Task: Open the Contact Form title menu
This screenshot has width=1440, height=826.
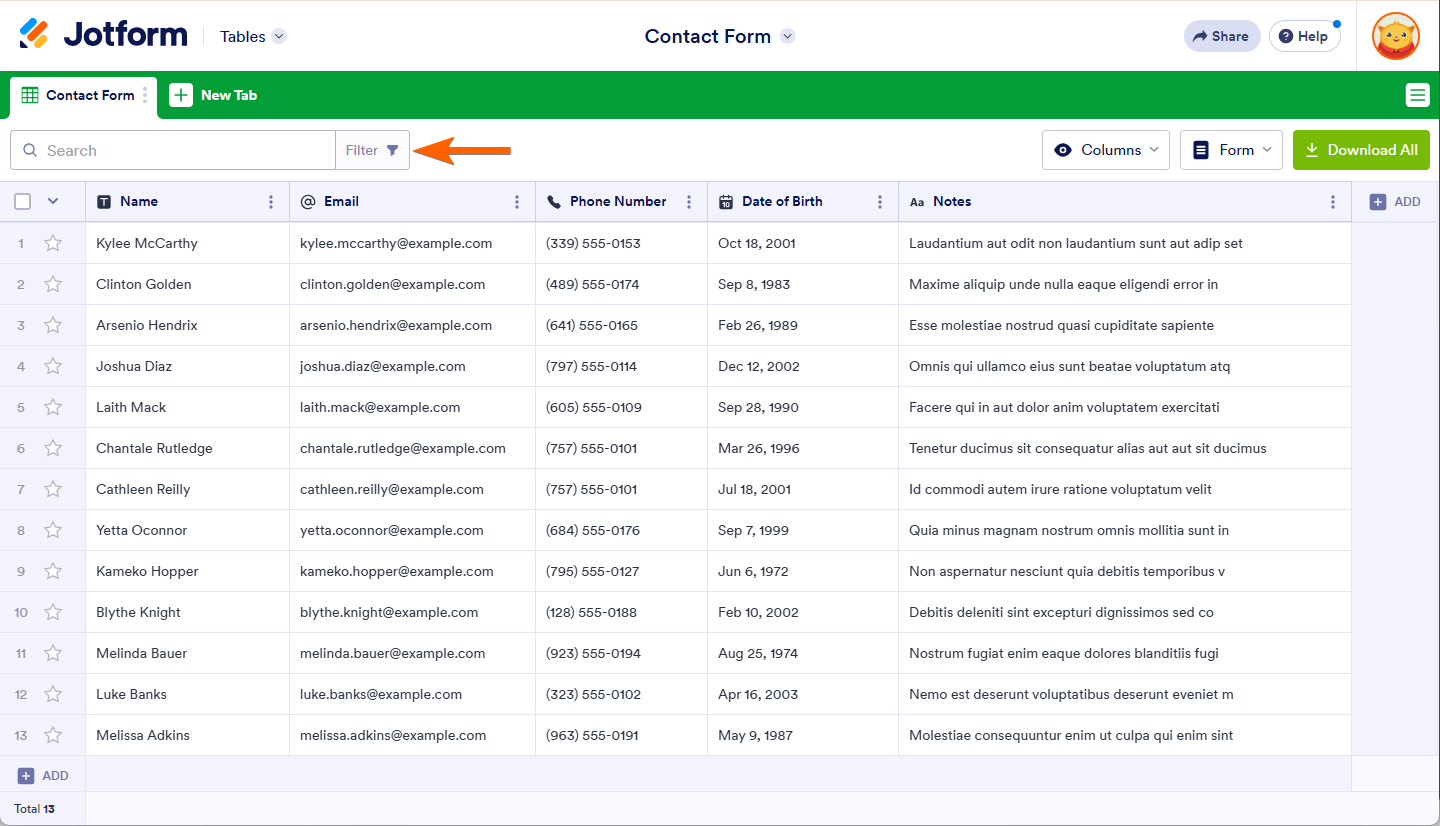Action: click(x=787, y=36)
